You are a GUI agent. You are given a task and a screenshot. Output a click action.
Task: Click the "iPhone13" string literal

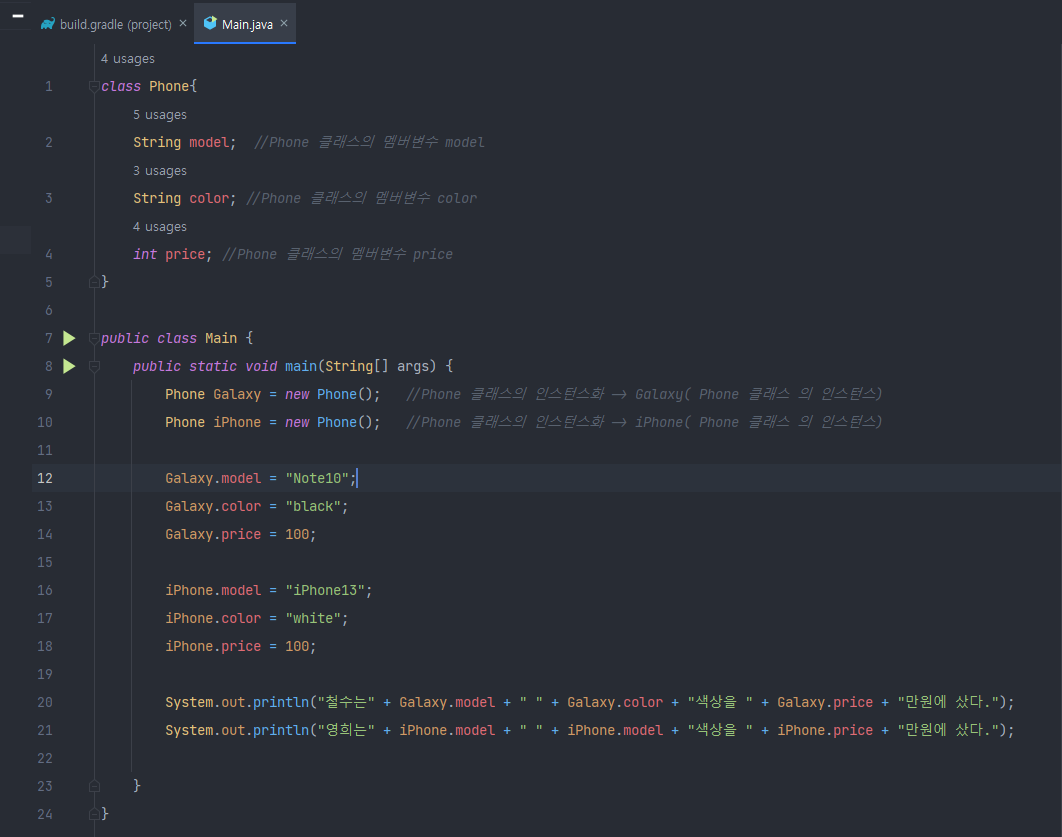325,591
